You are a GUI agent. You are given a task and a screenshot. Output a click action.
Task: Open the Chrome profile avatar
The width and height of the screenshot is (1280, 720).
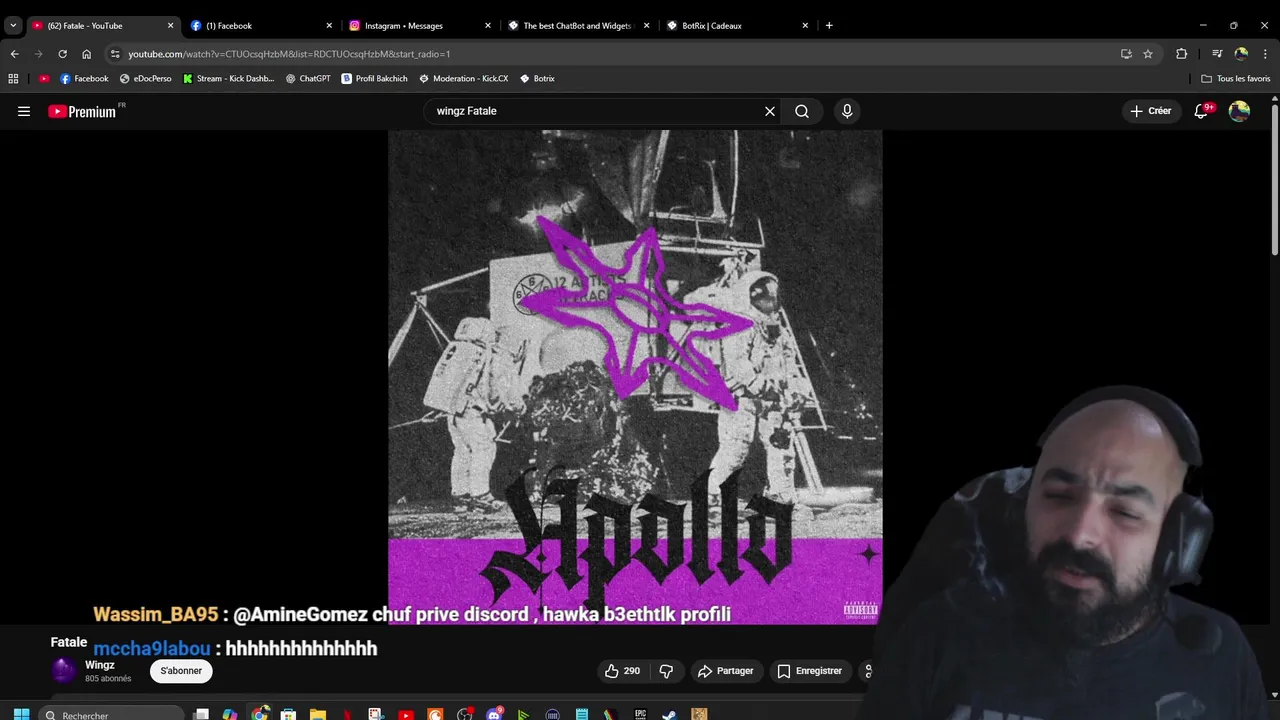tap(1241, 54)
